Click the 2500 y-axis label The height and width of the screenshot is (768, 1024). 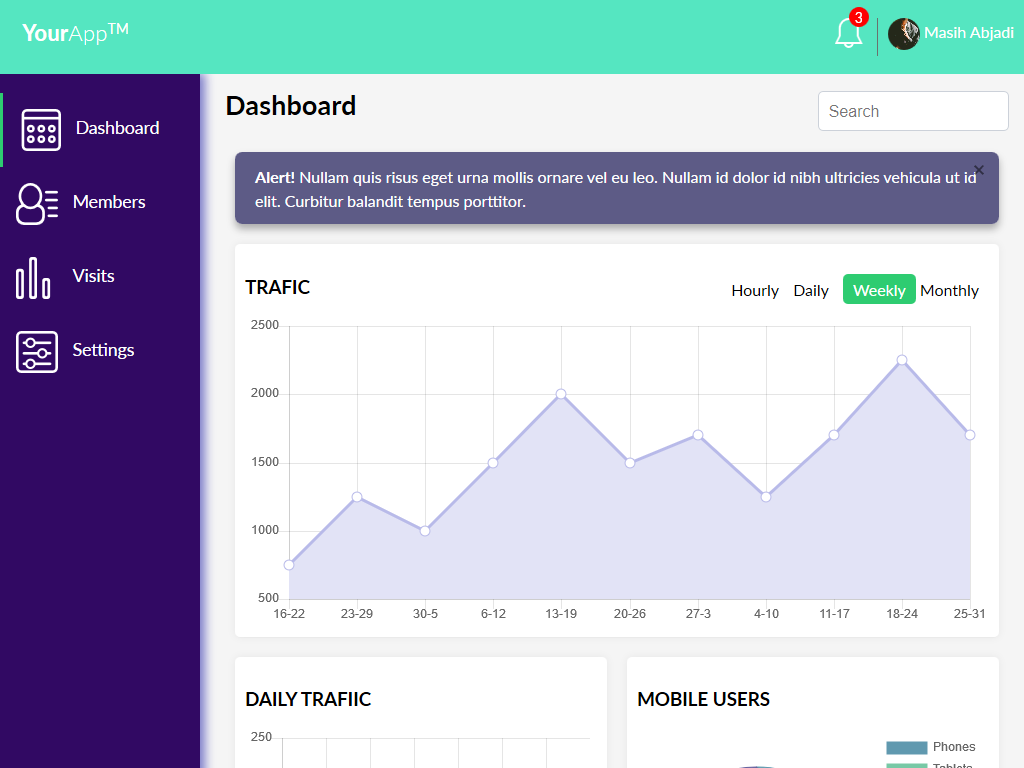pos(264,325)
